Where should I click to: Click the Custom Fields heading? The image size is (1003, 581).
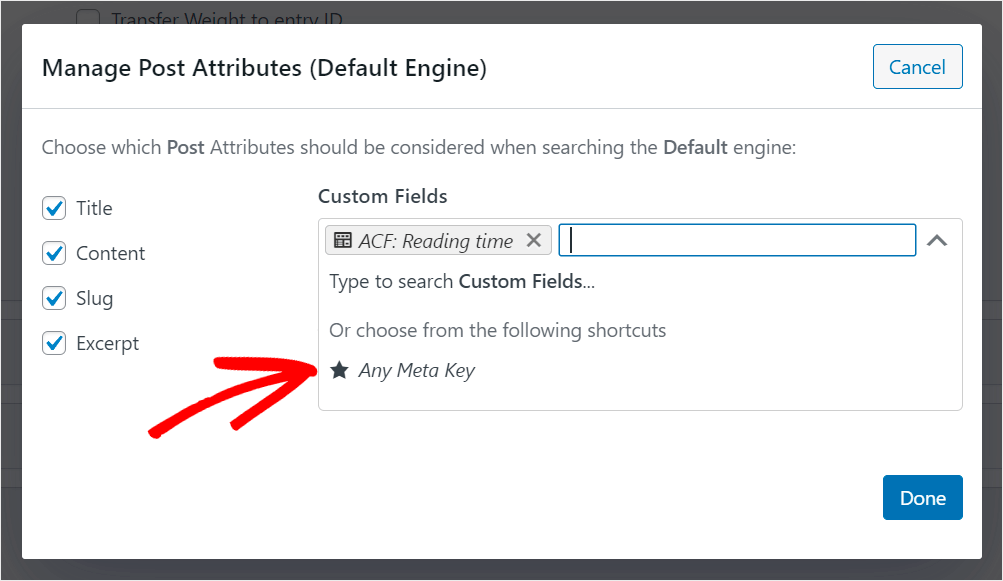point(383,196)
